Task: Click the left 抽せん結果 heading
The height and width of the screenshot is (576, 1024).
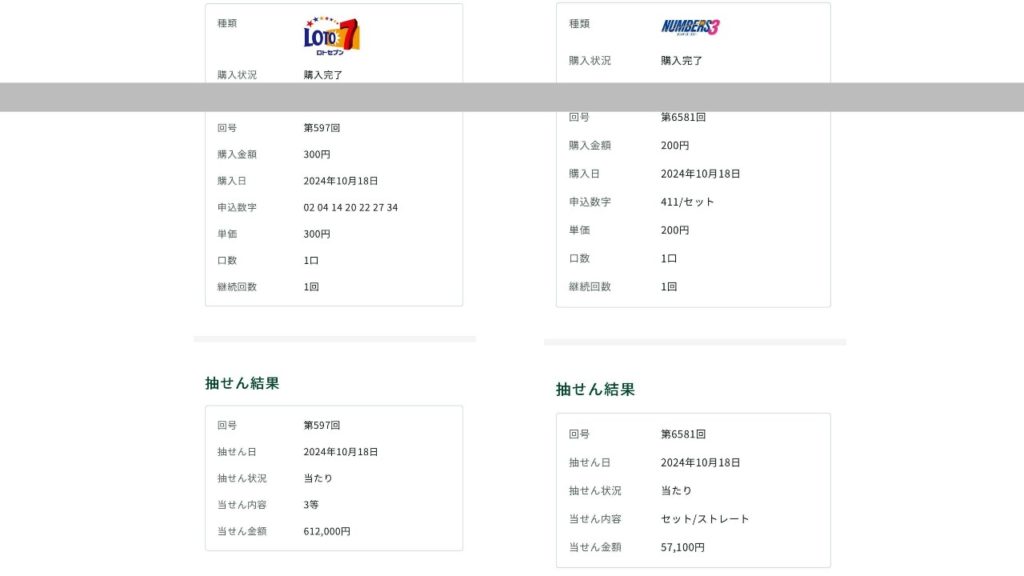Action: point(242,383)
